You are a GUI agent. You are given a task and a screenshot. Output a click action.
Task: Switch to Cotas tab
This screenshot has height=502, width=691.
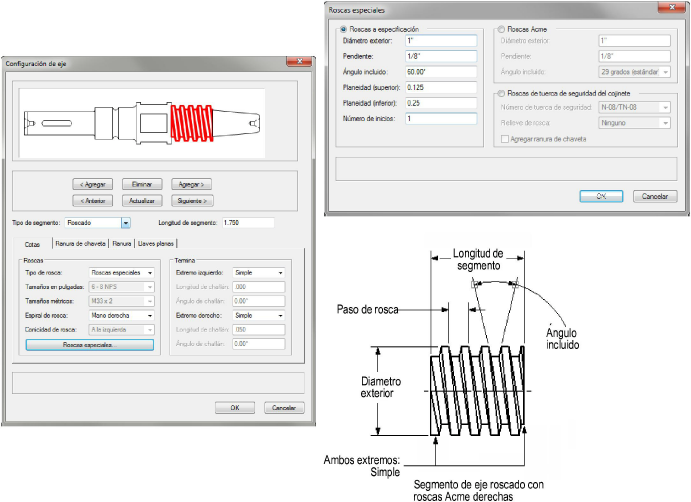(x=32, y=244)
